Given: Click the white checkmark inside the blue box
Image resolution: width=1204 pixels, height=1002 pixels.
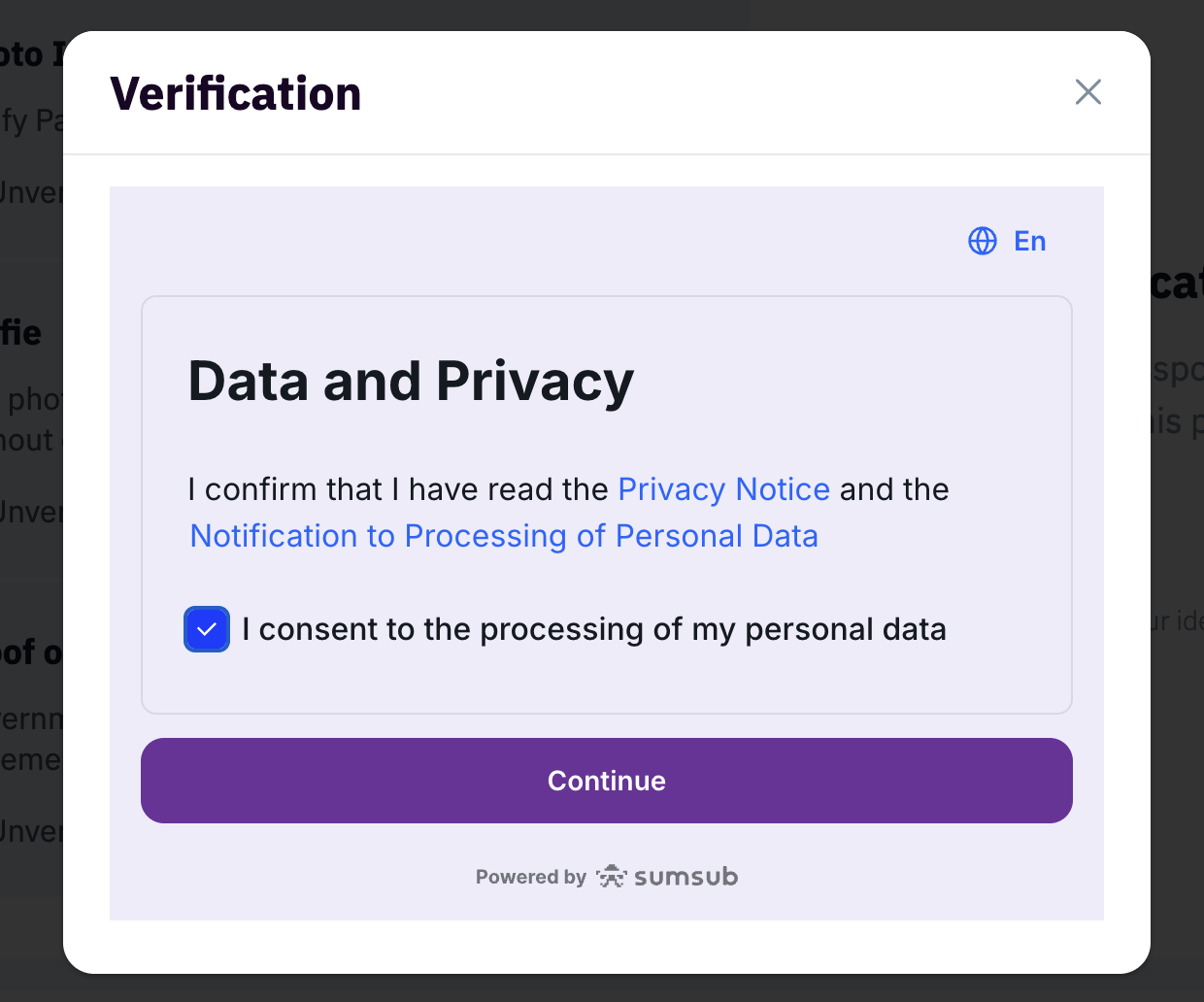Looking at the screenshot, I should click(207, 629).
